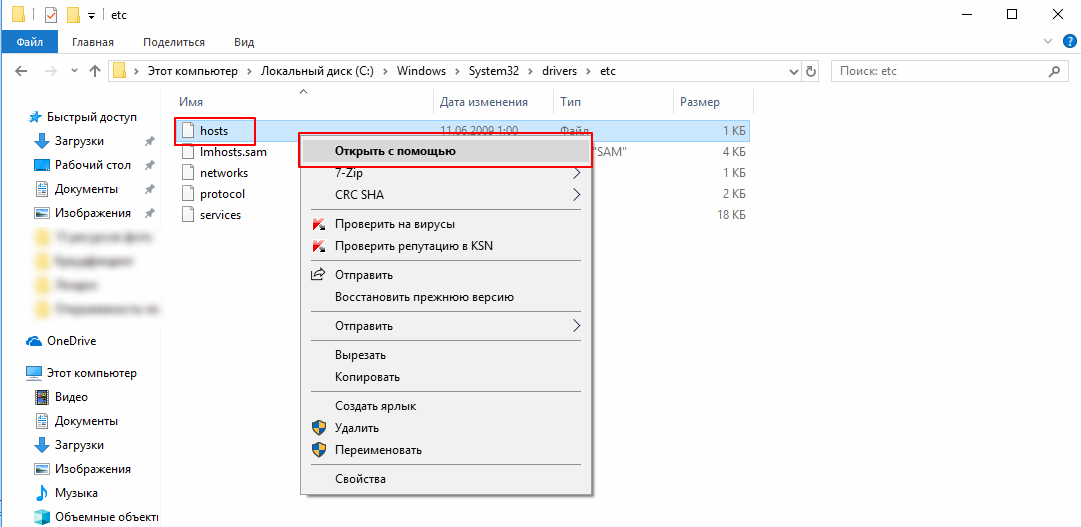Image resolution: width=1081 pixels, height=527 pixels.
Task: Click the refresh button in address bar
Action: click(810, 72)
